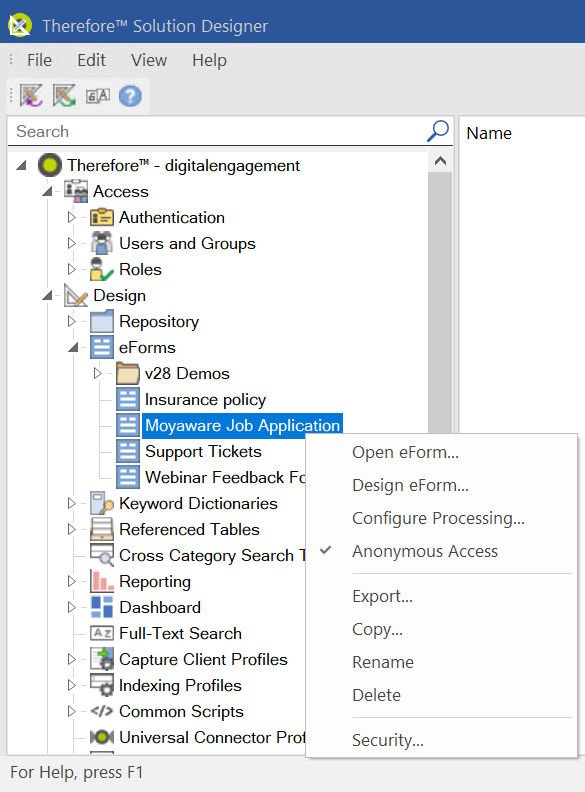
Task: Expand the Keyword Dictionaries node
Action: pyautogui.click(x=71, y=504)
